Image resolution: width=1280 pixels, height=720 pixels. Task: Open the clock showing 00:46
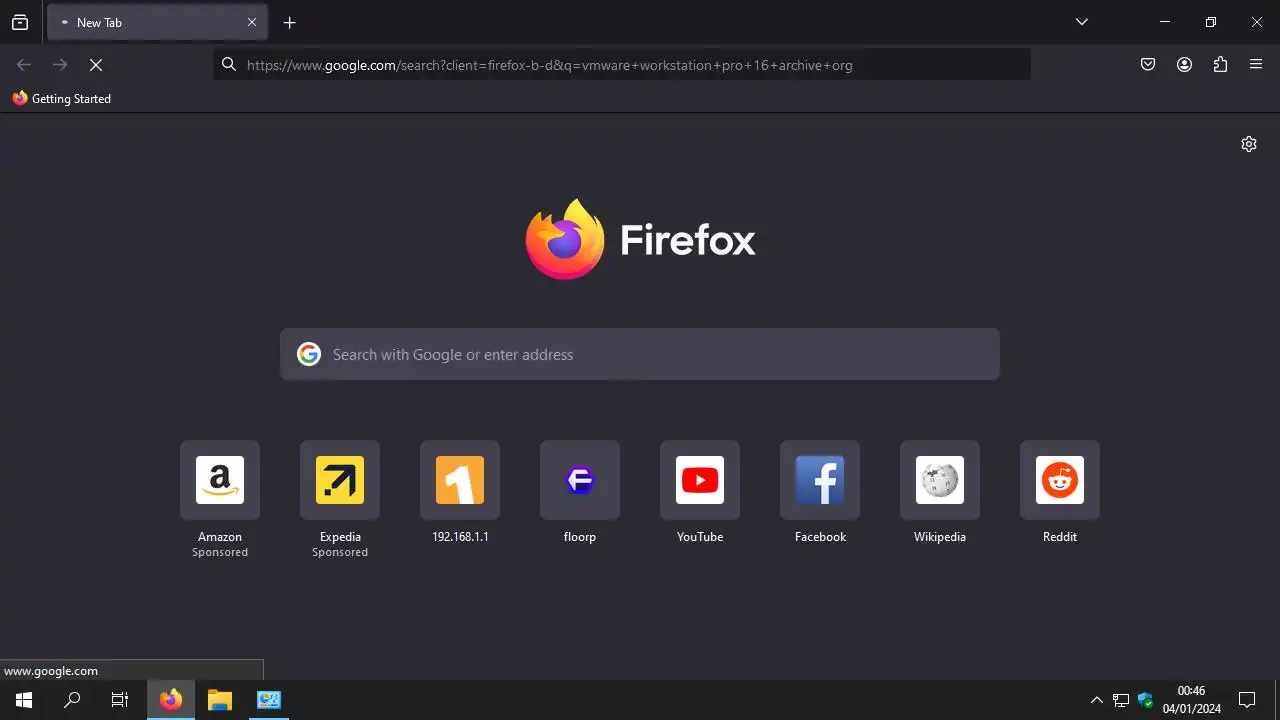click(x=1191, y=700)
